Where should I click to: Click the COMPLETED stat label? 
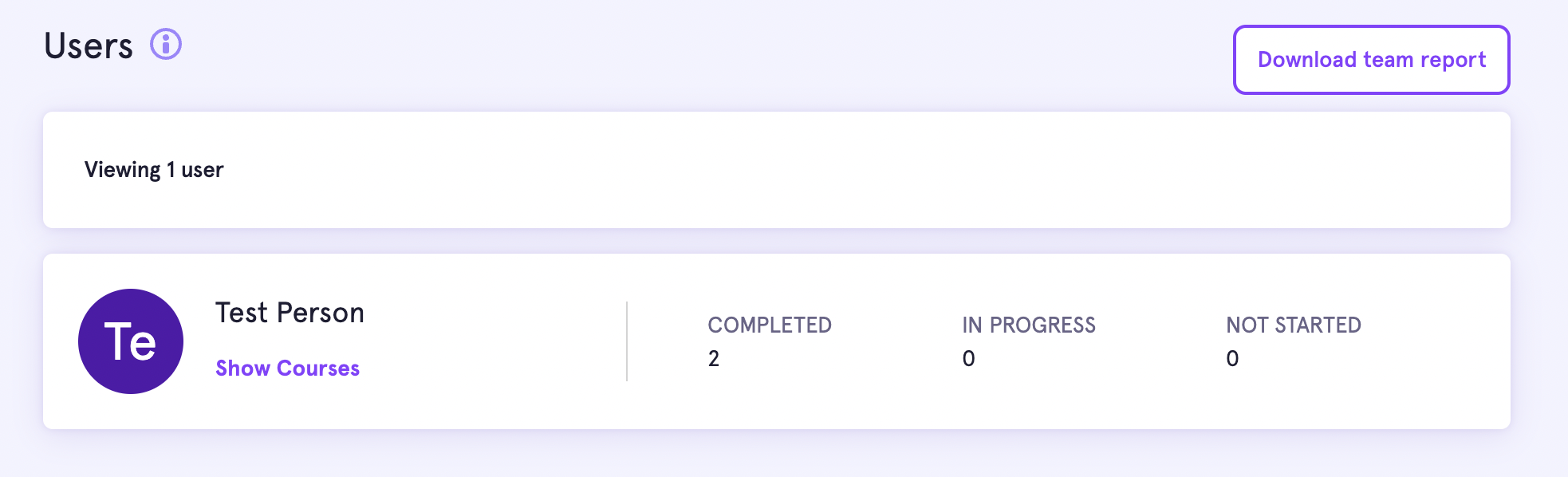[x=770, y=325]
